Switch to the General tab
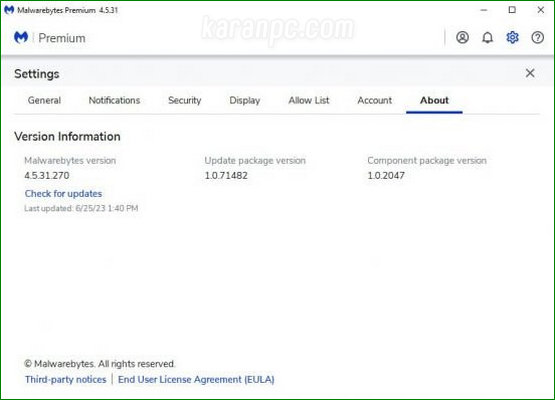555x400 pixels. (44, 100)
